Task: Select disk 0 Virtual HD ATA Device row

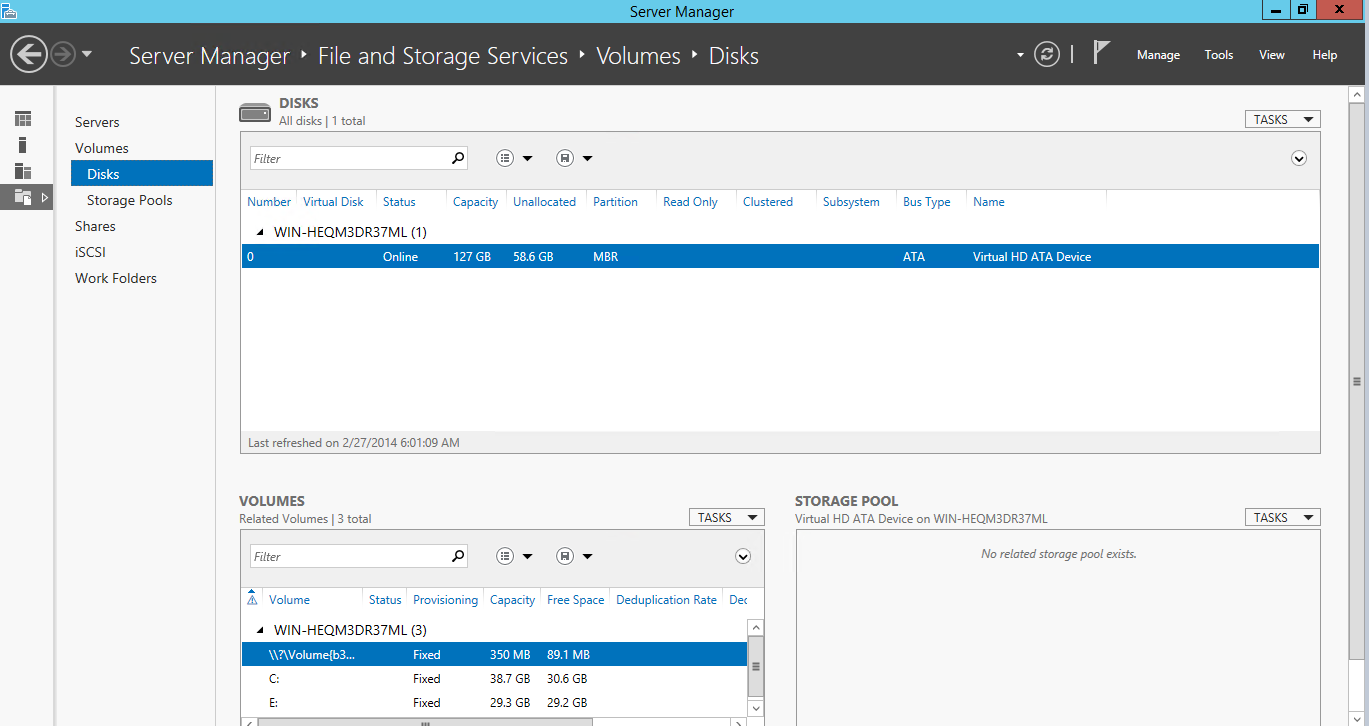Action: point(780,257)
